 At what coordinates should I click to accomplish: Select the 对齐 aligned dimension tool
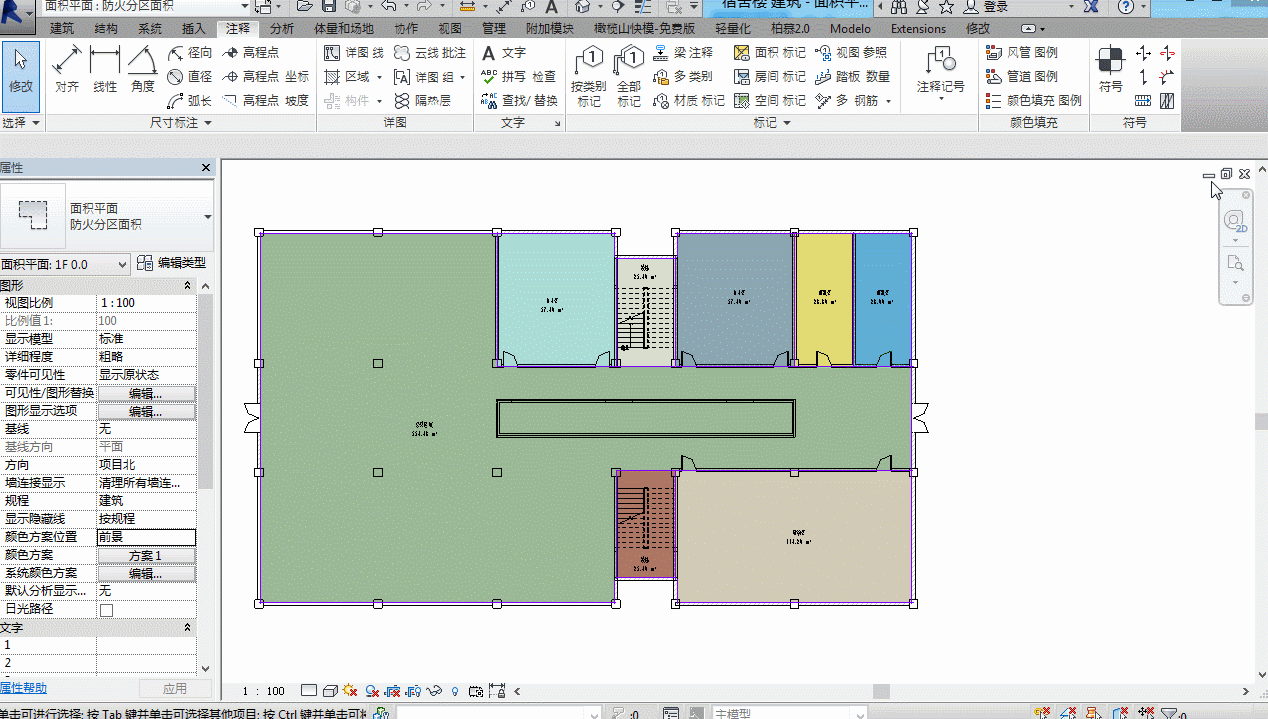click(x=67, y=70)
